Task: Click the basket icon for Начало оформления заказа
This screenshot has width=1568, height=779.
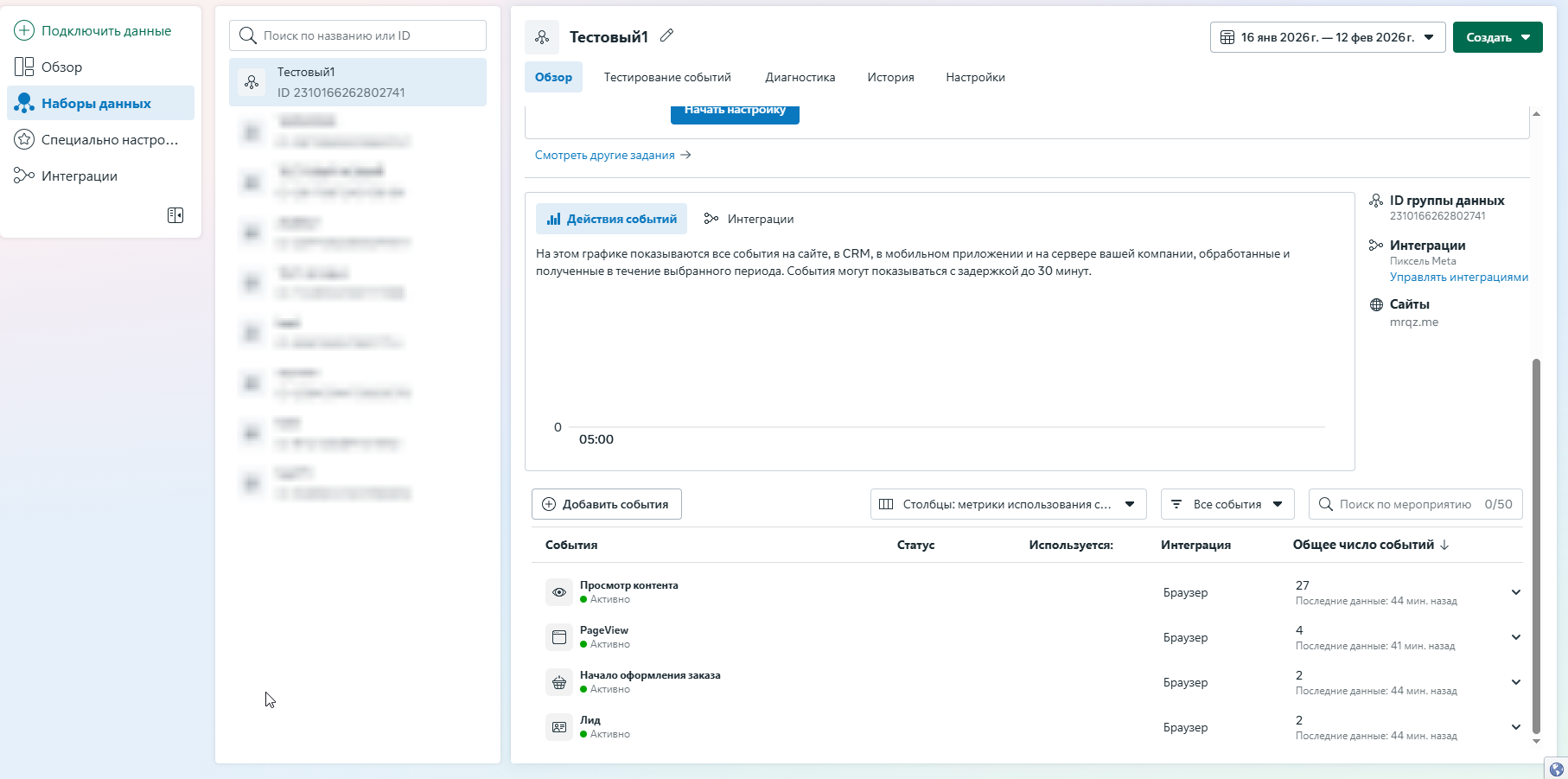Action: [x=559, y=682]
